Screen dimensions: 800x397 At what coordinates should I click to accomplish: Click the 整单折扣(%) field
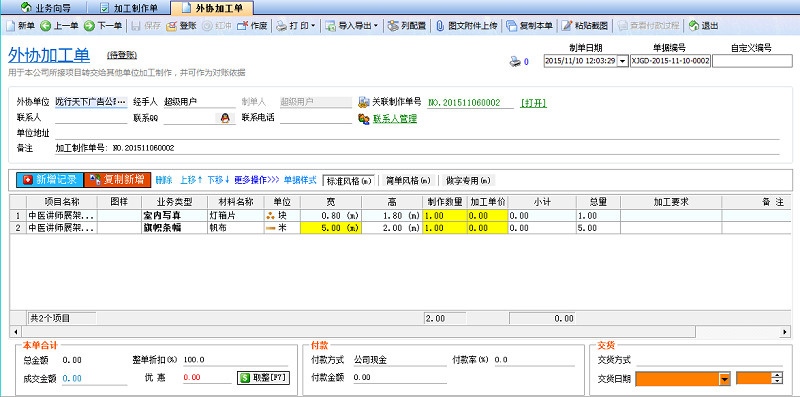pos(235,360)
